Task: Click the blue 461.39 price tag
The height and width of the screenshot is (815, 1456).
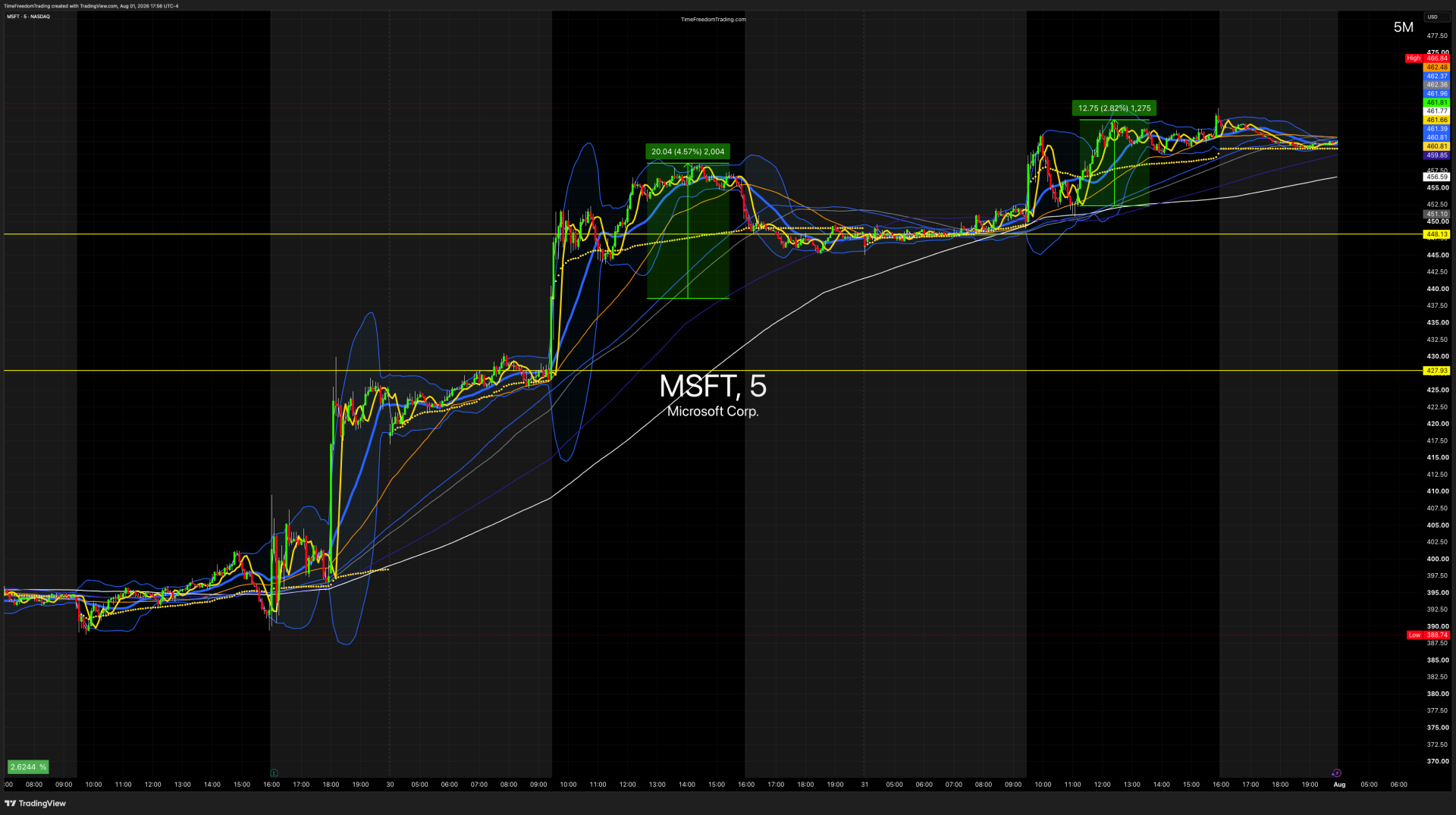Action: coord(1436,129)
